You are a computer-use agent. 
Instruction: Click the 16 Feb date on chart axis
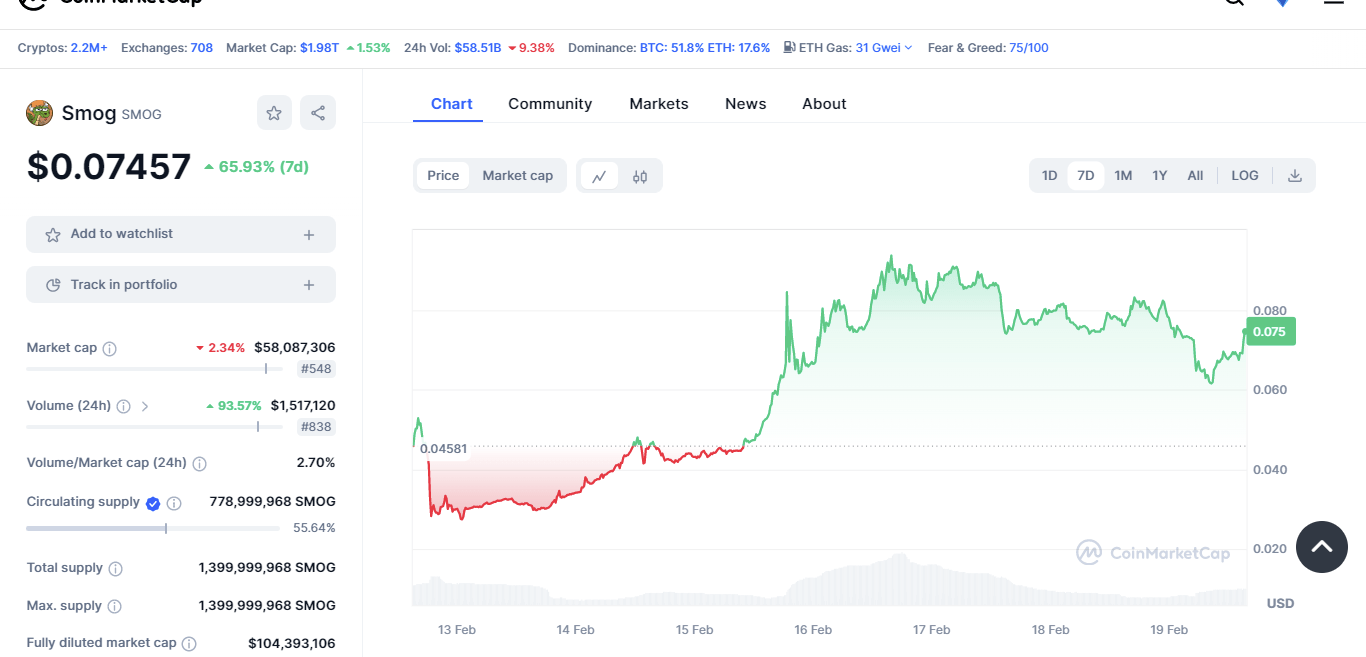pyautogui.click(x=813, y=630)
